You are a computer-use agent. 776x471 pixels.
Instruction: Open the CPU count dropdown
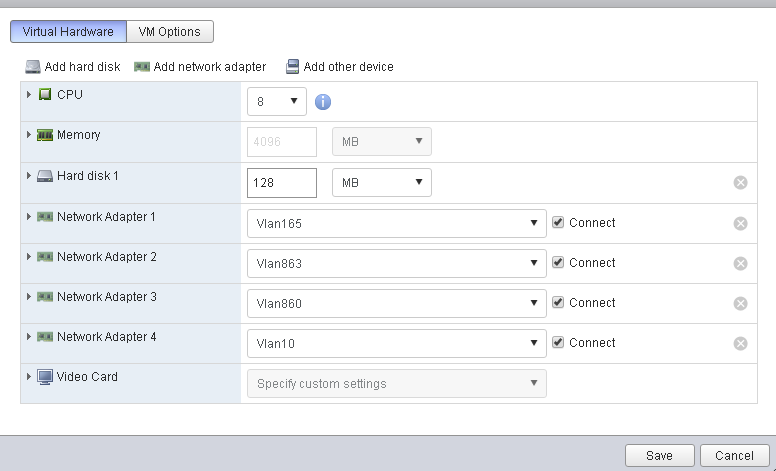[x=277, y=101]
